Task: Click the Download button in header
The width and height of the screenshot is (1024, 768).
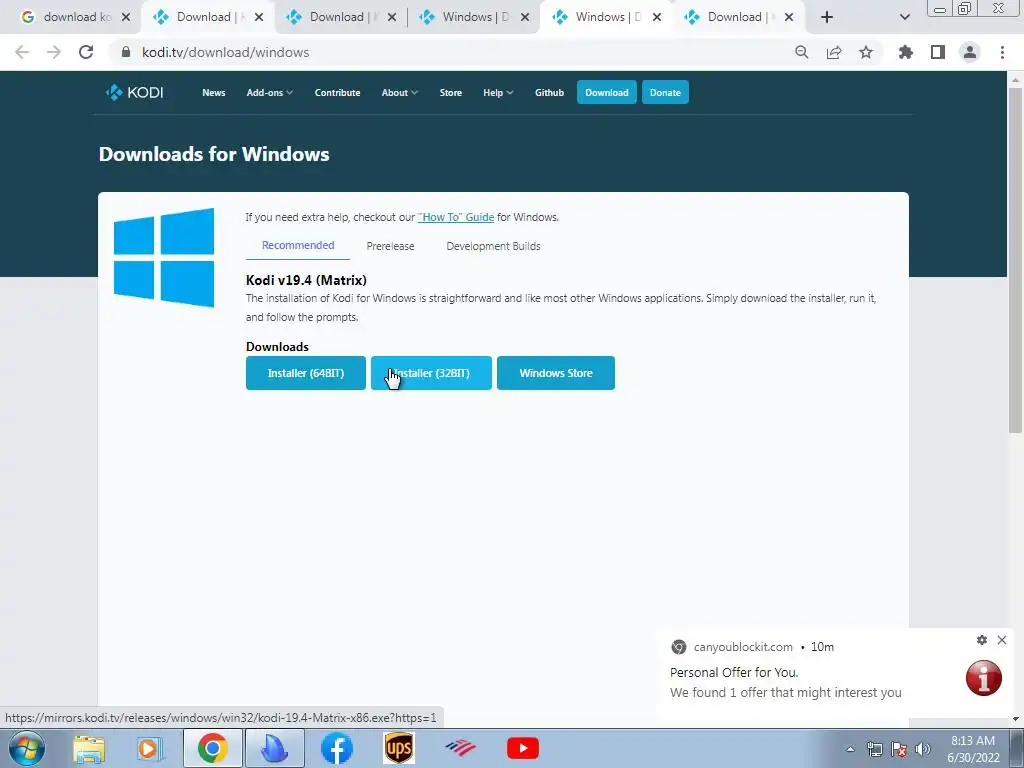Action: click(x=607, y=92)
